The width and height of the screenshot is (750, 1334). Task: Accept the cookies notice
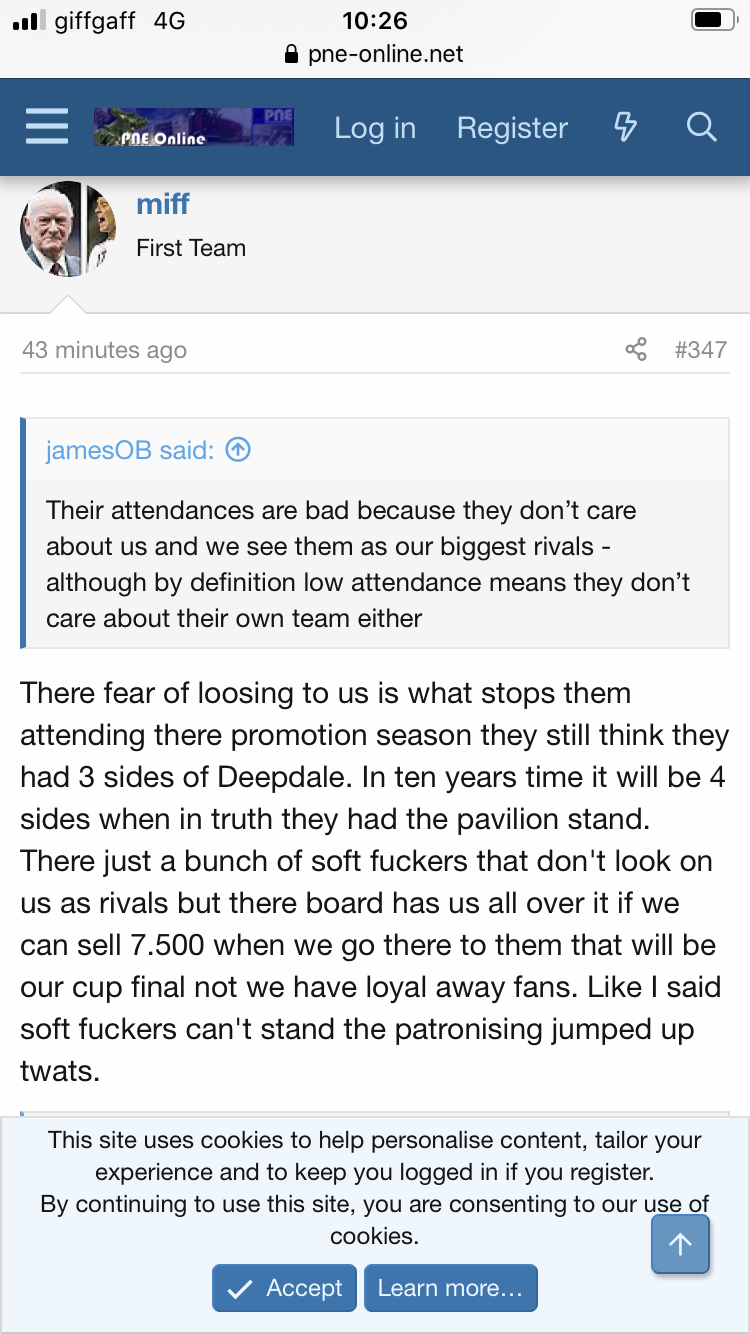(x=285, y=1288)
